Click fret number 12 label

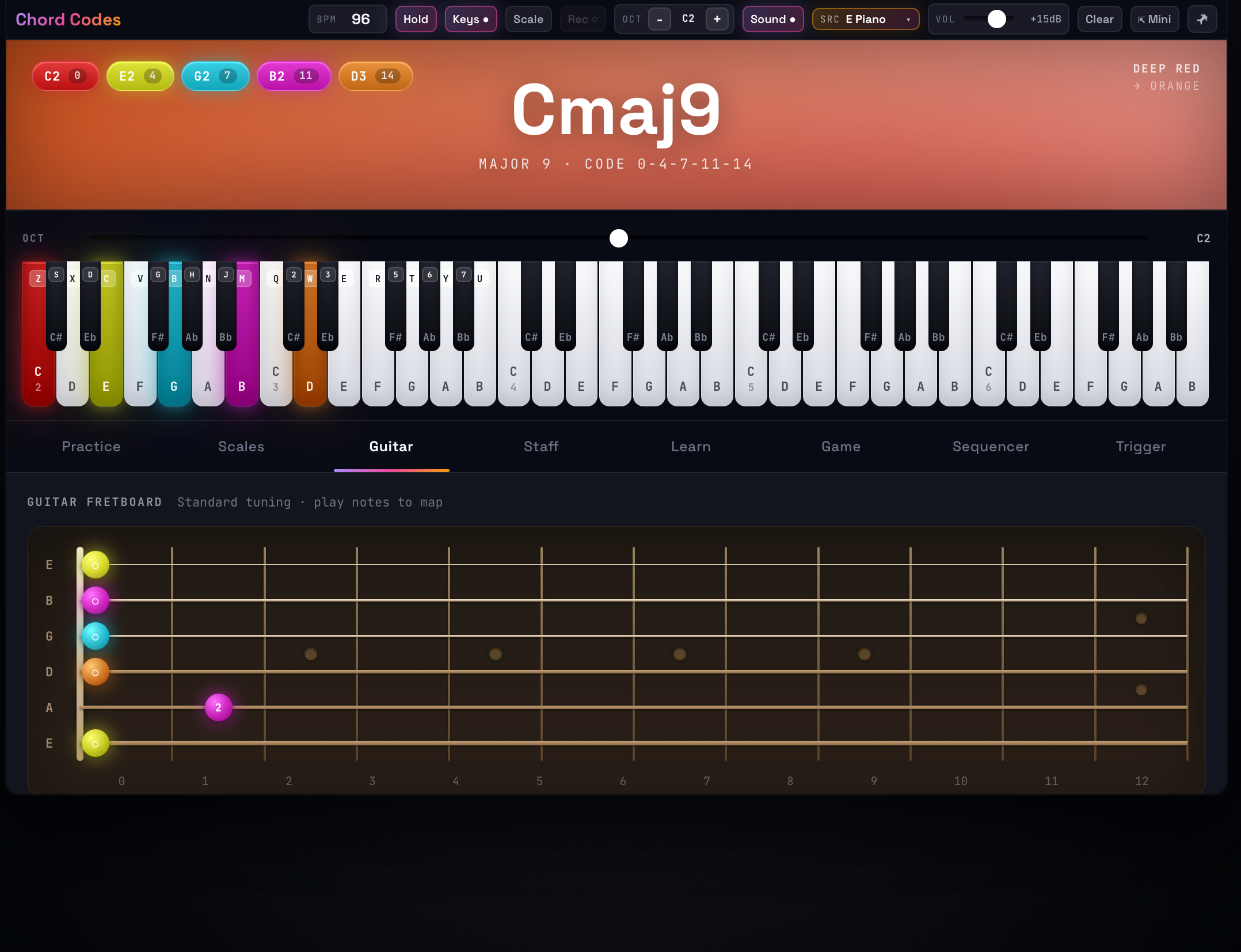point(1141,781)
